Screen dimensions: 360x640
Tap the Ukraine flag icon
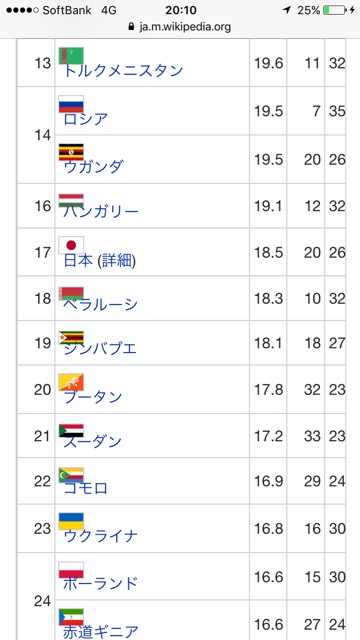[x=71, y=521]
